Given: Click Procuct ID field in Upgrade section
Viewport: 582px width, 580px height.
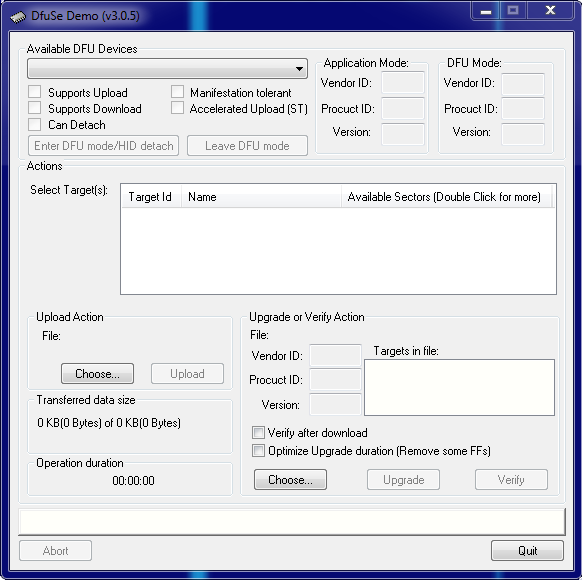Looking at the screenshot, I should tap(335, 380).
